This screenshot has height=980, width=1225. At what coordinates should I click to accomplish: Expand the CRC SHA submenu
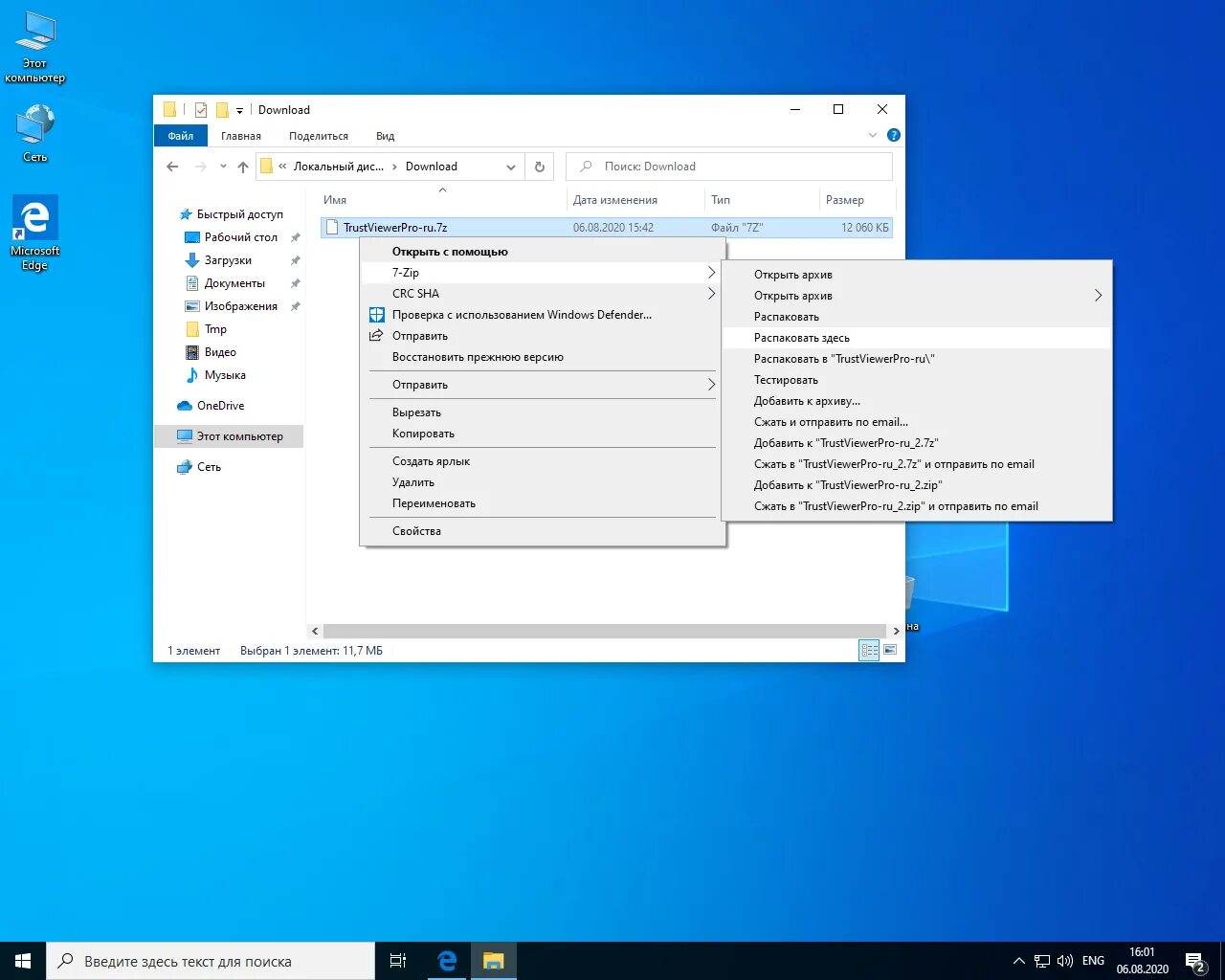click(543, 294)
